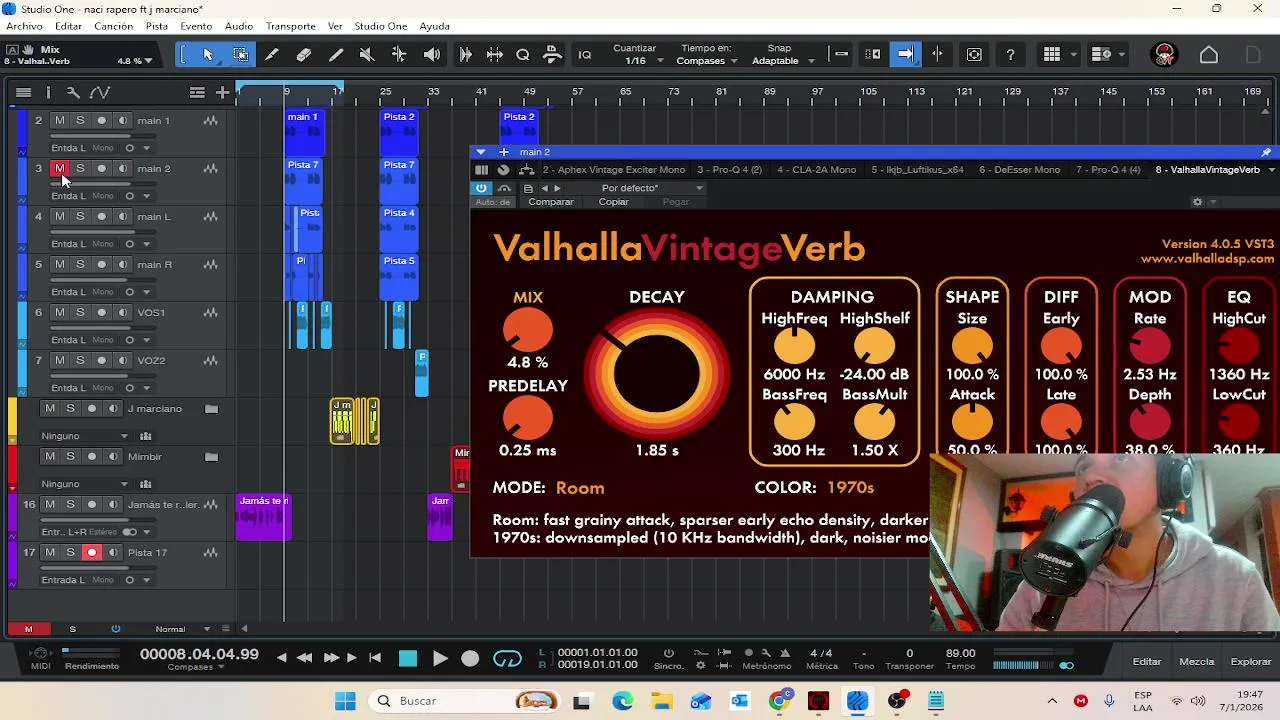Select the Range tool

click(x=240, y=55)
